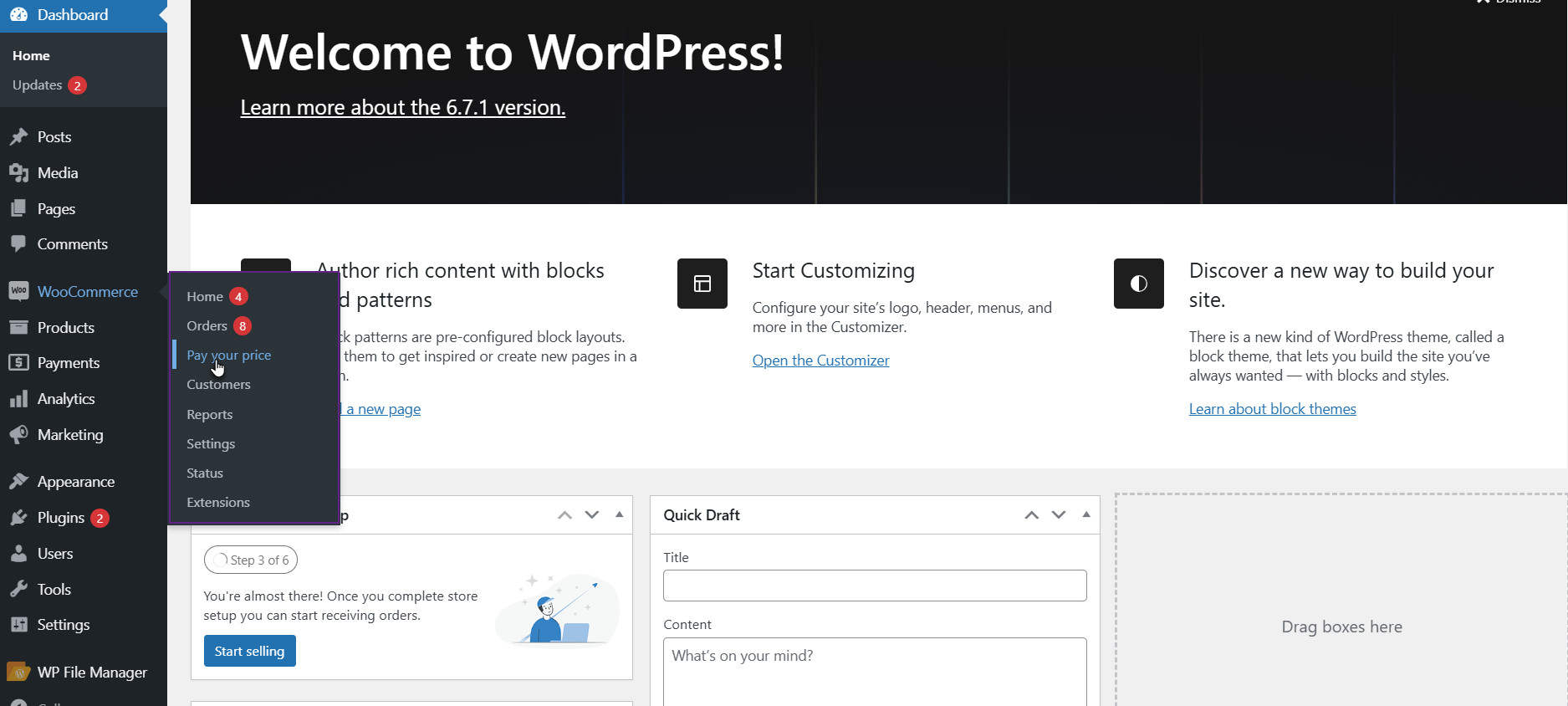
Task: Open Home in WooCommerce submenu
Action: pyautogui.click(x=205, y=296)
